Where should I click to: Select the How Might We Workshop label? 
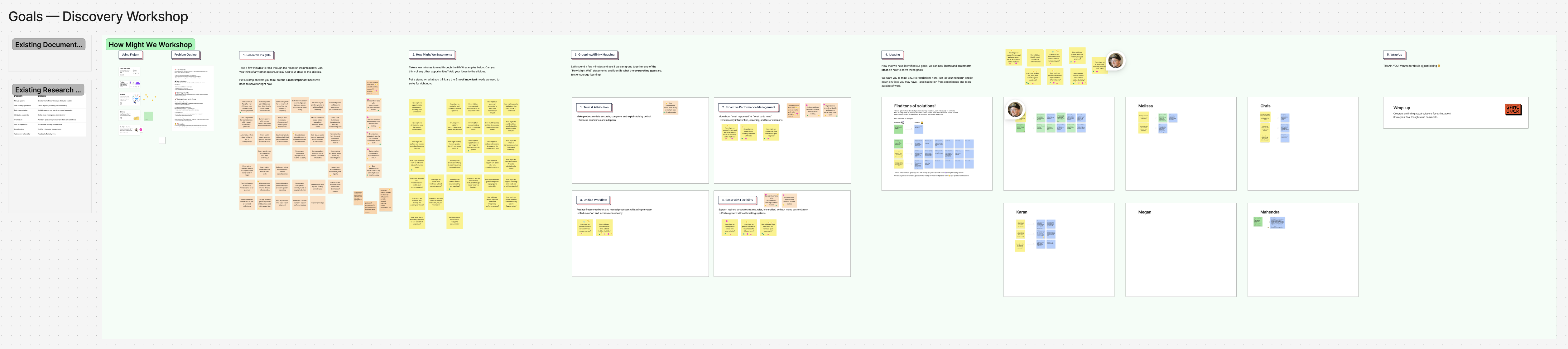pos(150,44)
